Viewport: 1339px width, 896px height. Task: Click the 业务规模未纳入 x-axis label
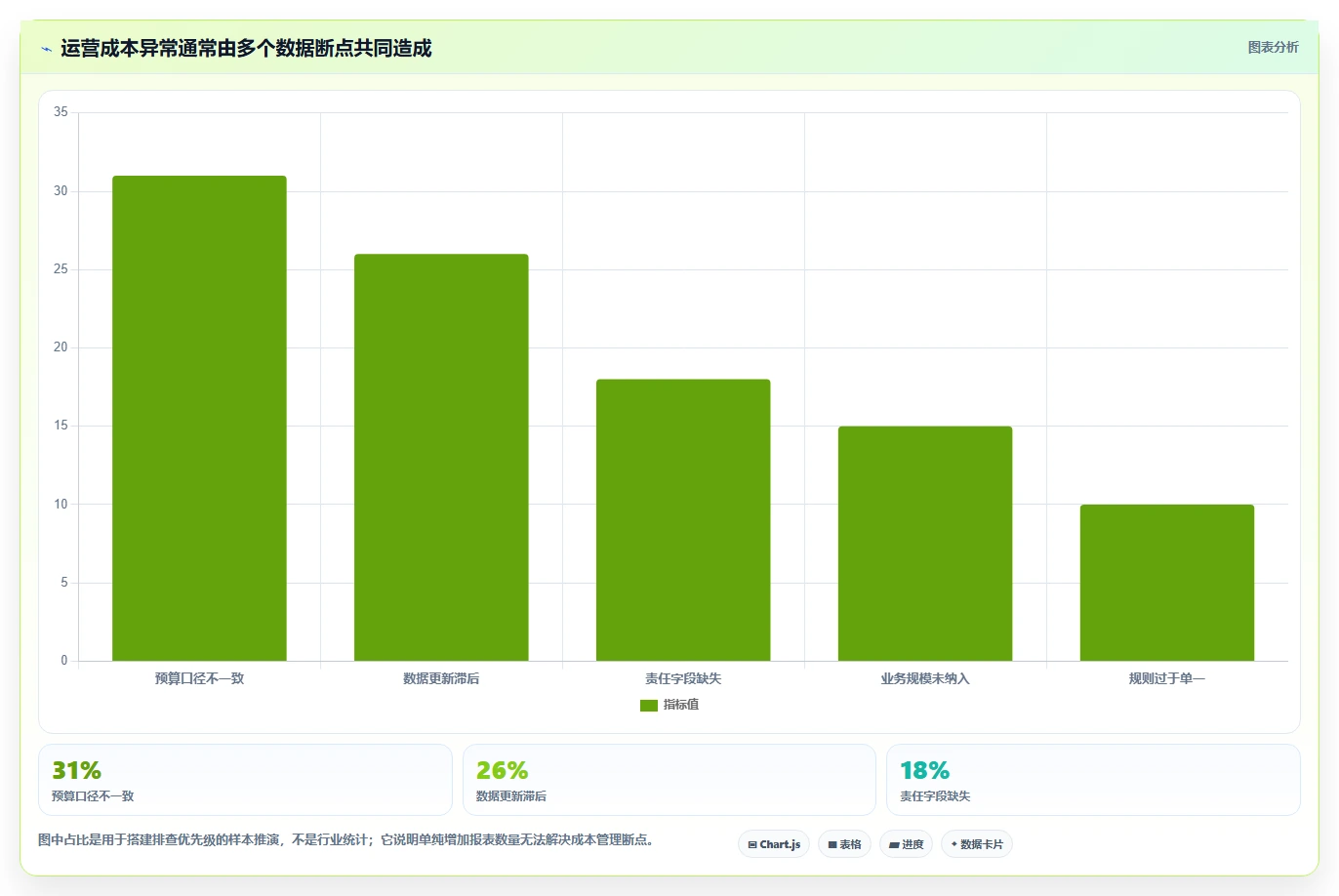click(925, 678)
